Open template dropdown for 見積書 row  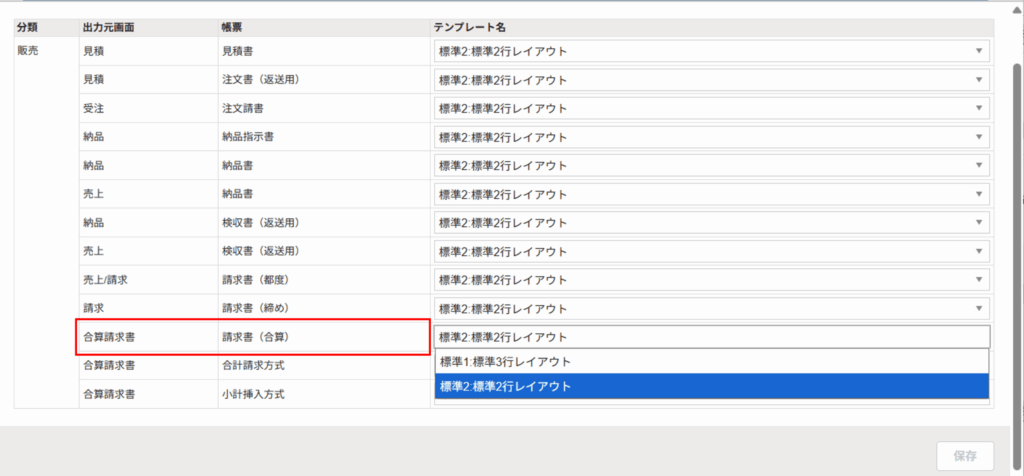coord(712,51)
